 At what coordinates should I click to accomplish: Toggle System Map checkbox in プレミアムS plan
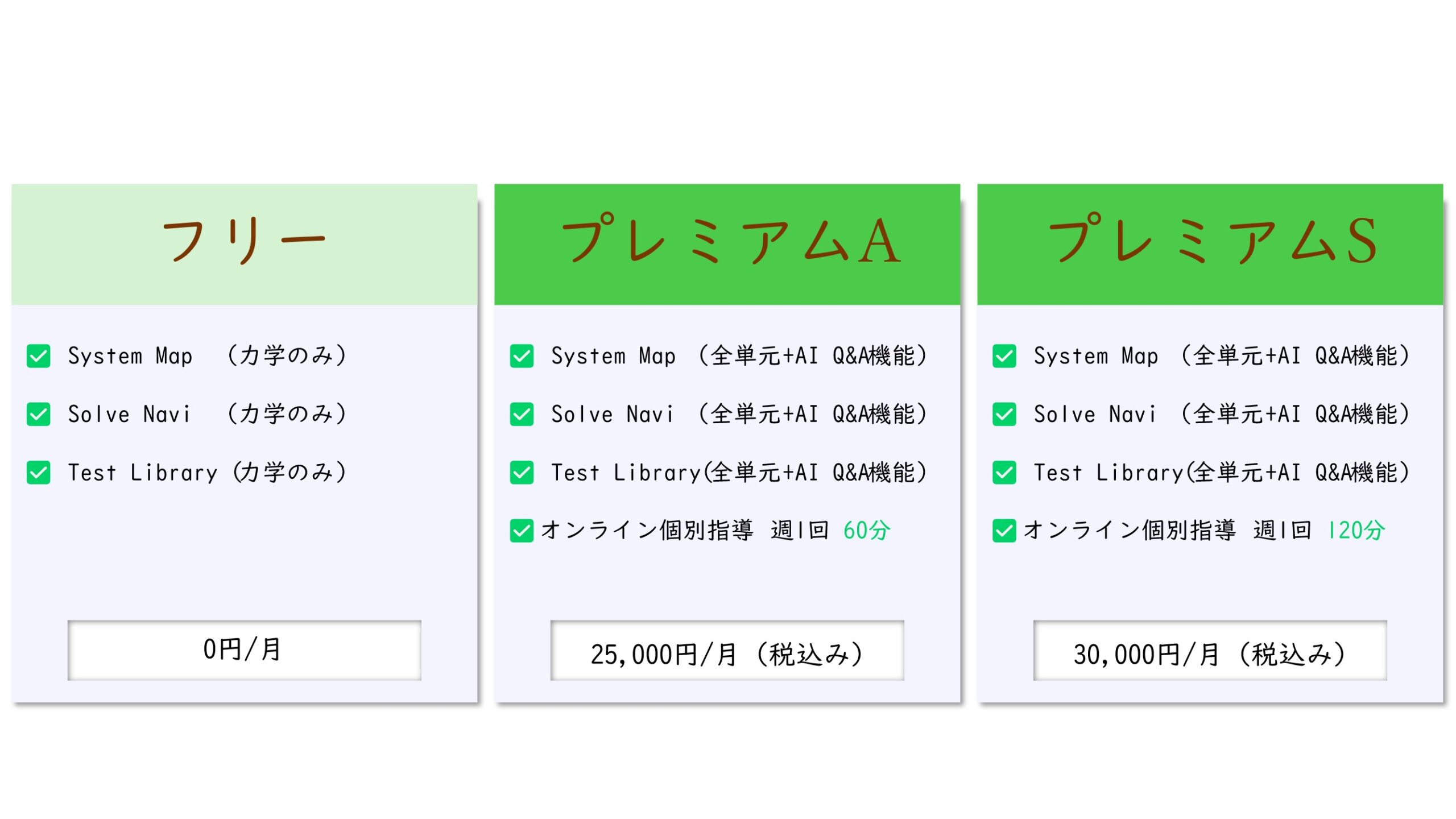point(1004,357)
